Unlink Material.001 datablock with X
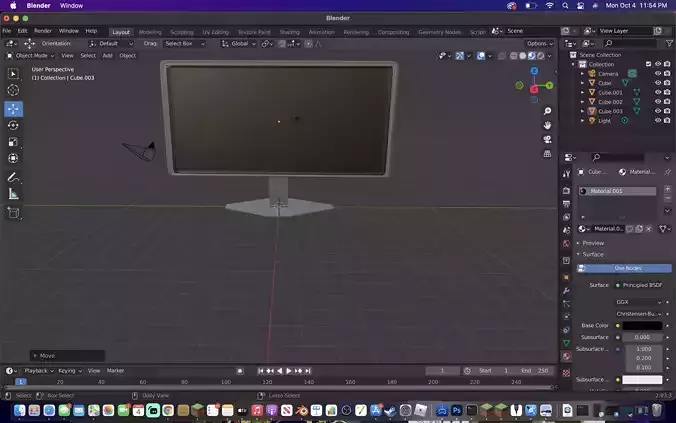 click(648, 229)
